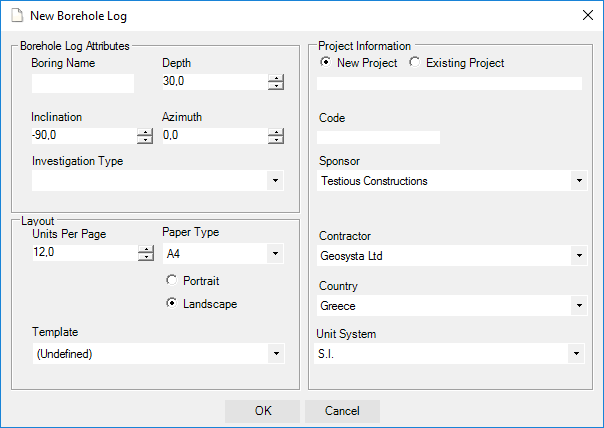Expand the Sponsor dropdown list
604x428 pixels.
[578, 181]
